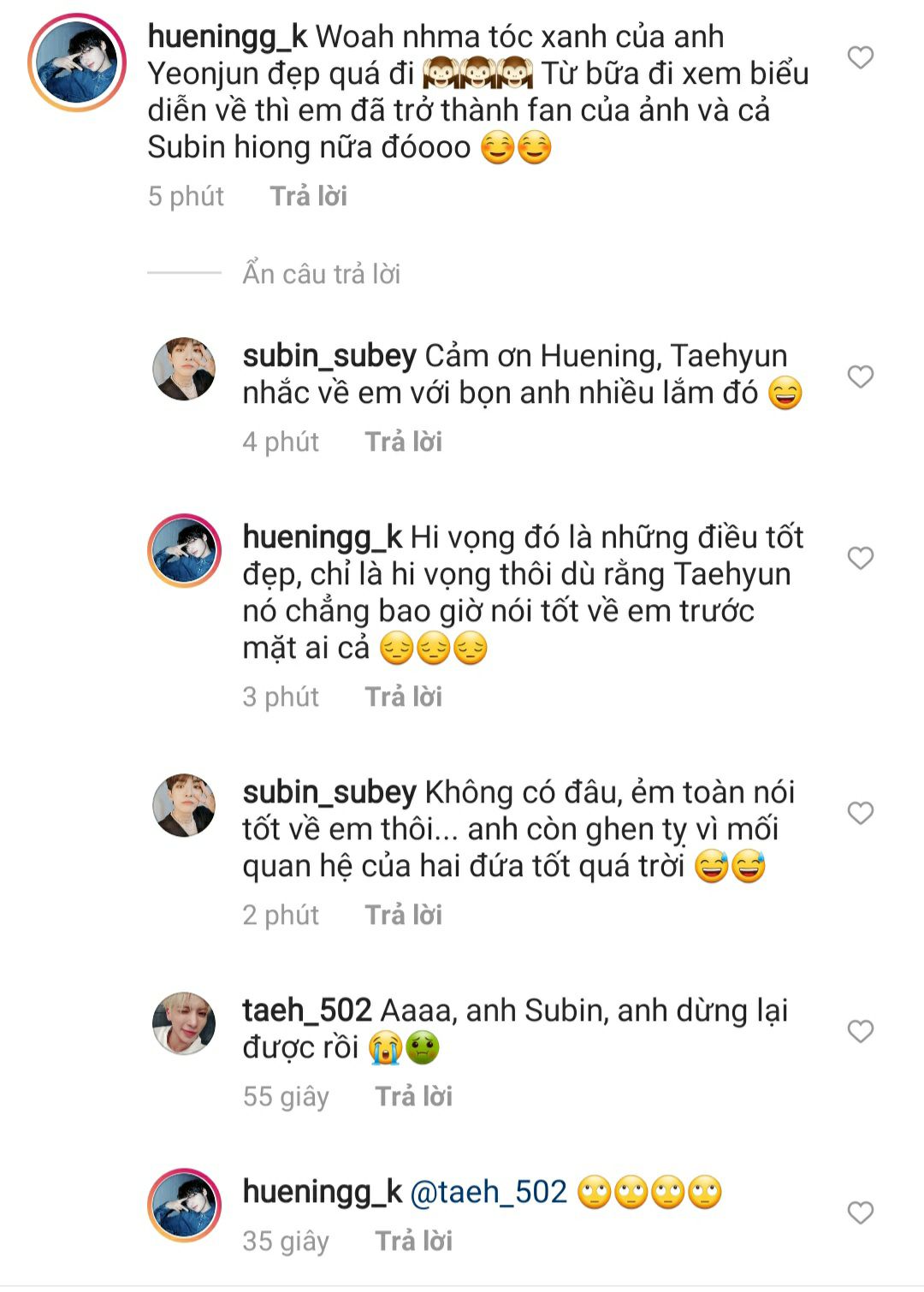
Task: Reply to hueningg_k's 3 phút comment
Action: 403,696
